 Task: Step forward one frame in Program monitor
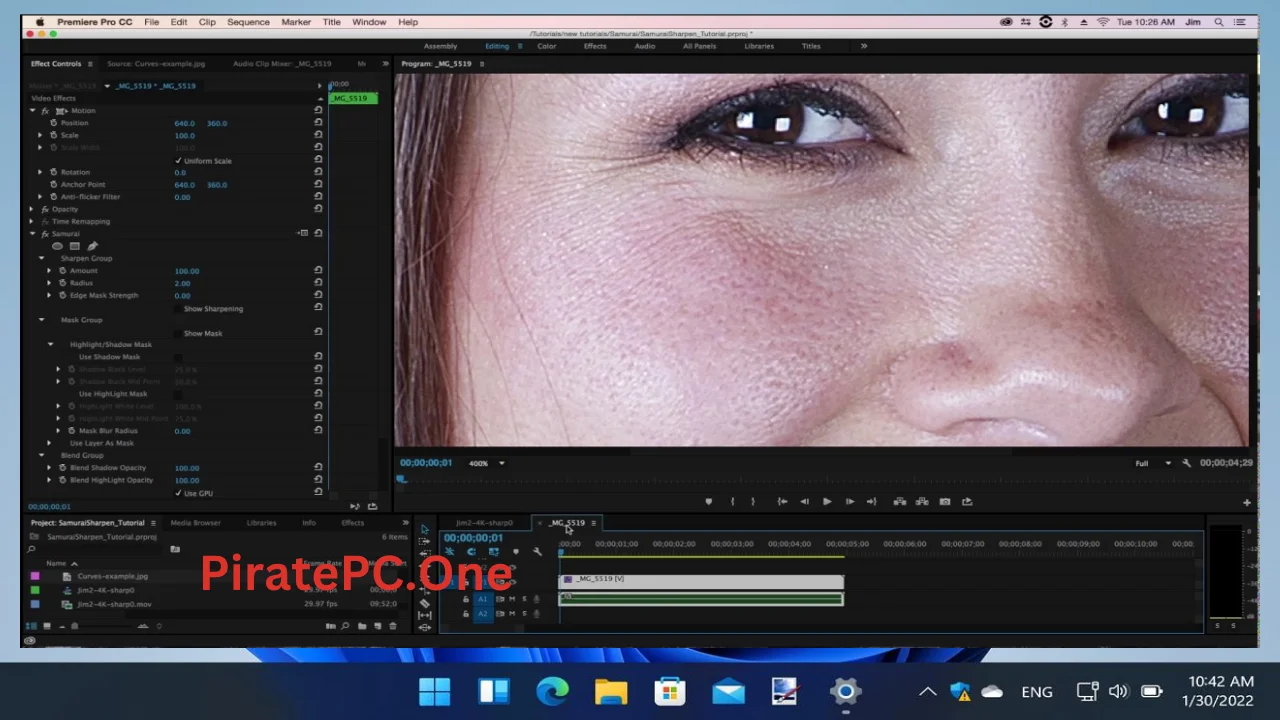click(x=850, y=502)
